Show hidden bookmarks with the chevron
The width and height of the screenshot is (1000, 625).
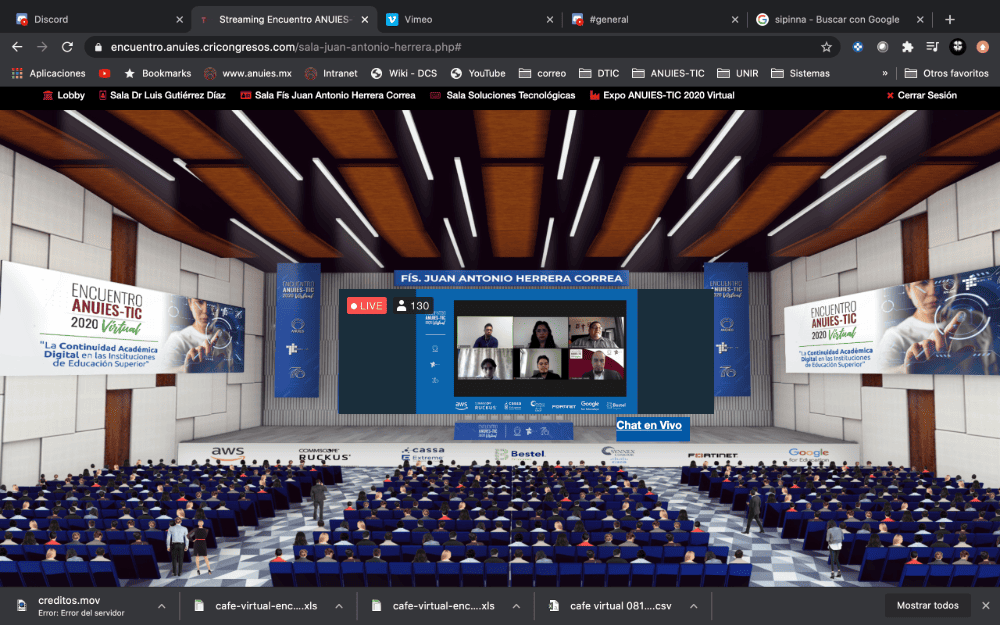click(884, 73)
